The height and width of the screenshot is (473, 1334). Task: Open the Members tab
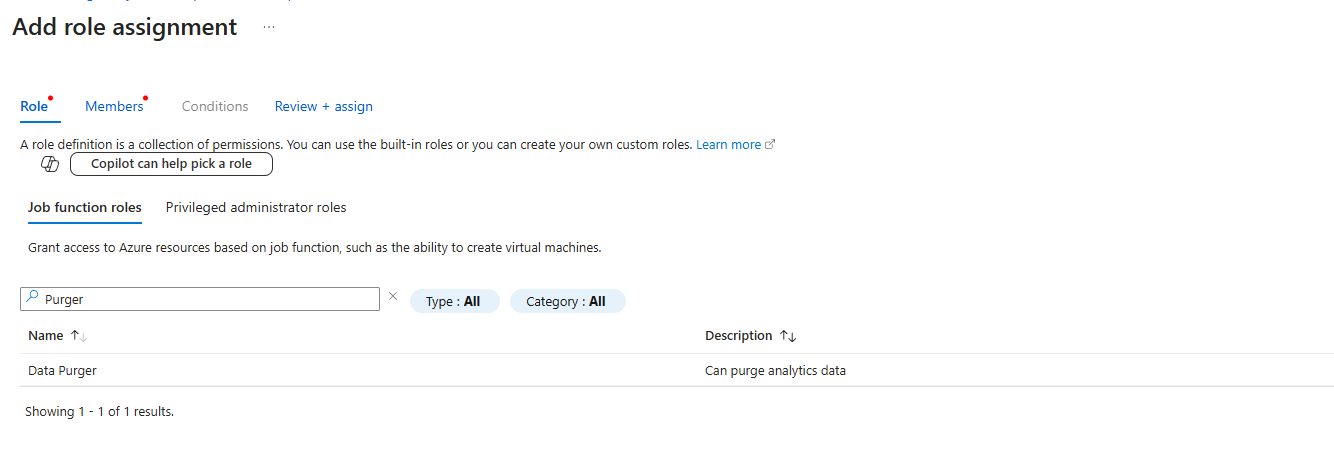click(x=114, y=106)
